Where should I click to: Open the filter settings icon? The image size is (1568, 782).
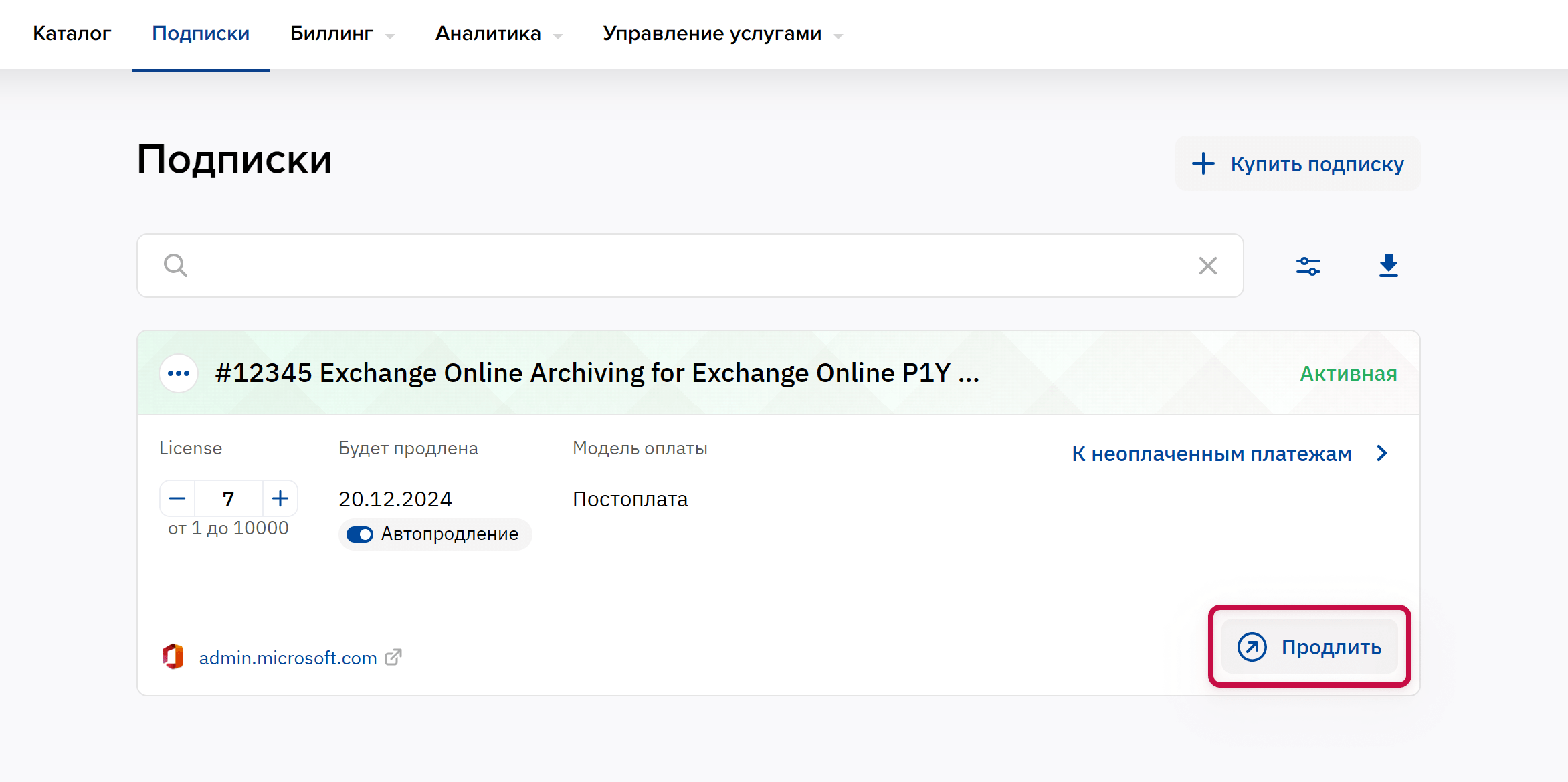click(x=1308, y=266)
